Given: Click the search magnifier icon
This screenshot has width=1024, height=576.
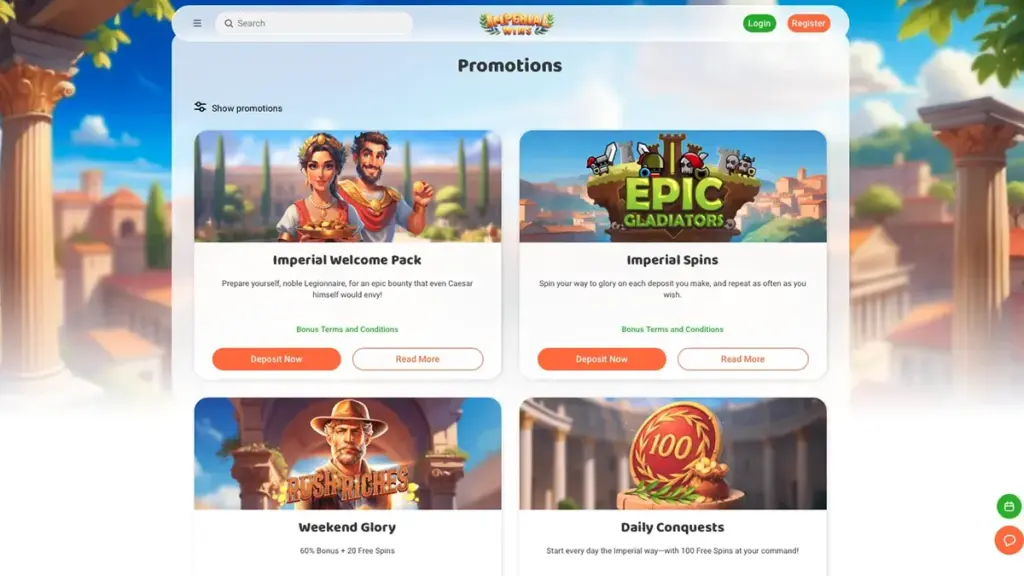Looking at the screenshot, I should [x=229, y=24].
